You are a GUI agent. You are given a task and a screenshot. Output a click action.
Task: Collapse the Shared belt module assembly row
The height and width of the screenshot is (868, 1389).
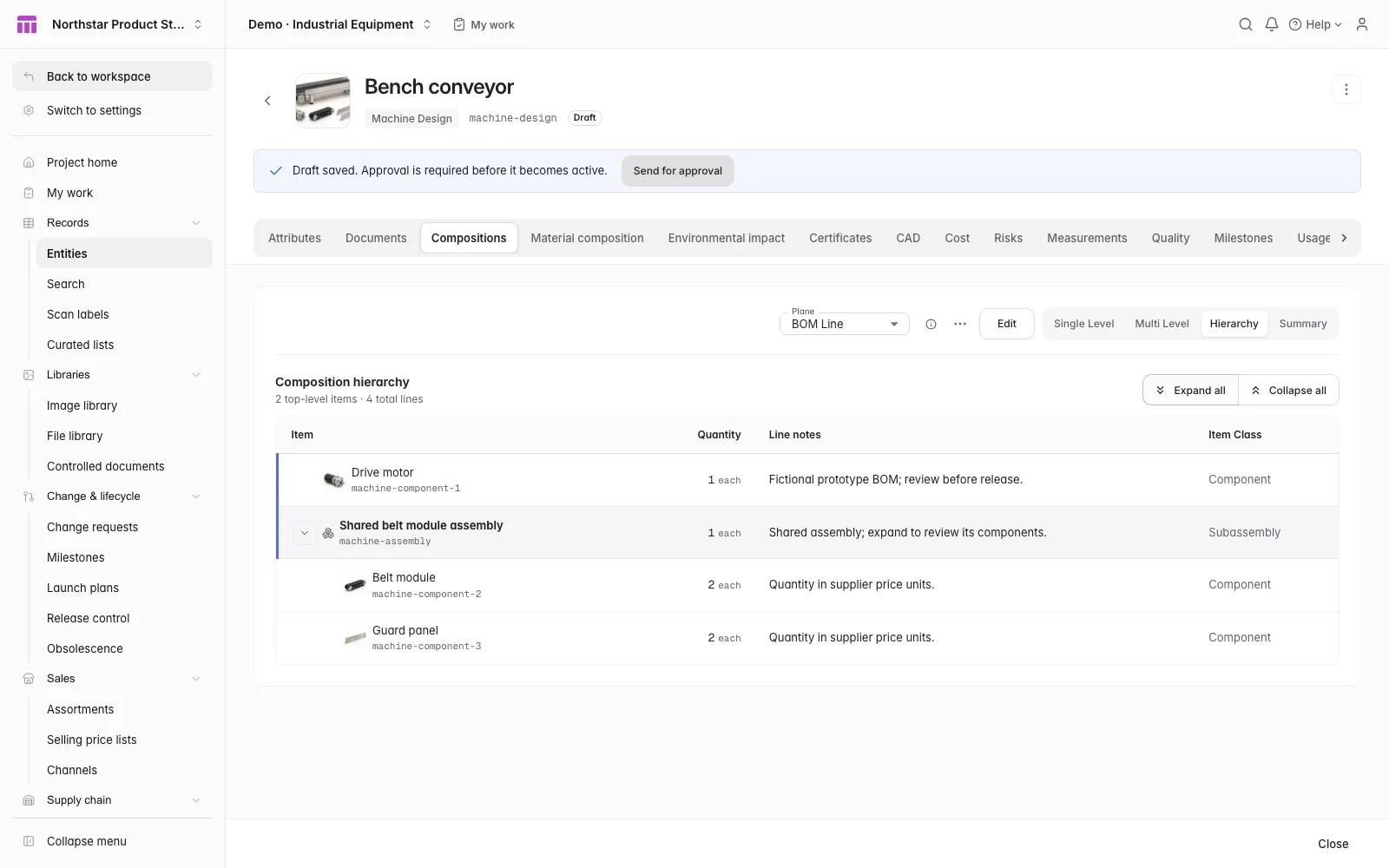click(x=304, y=533)
